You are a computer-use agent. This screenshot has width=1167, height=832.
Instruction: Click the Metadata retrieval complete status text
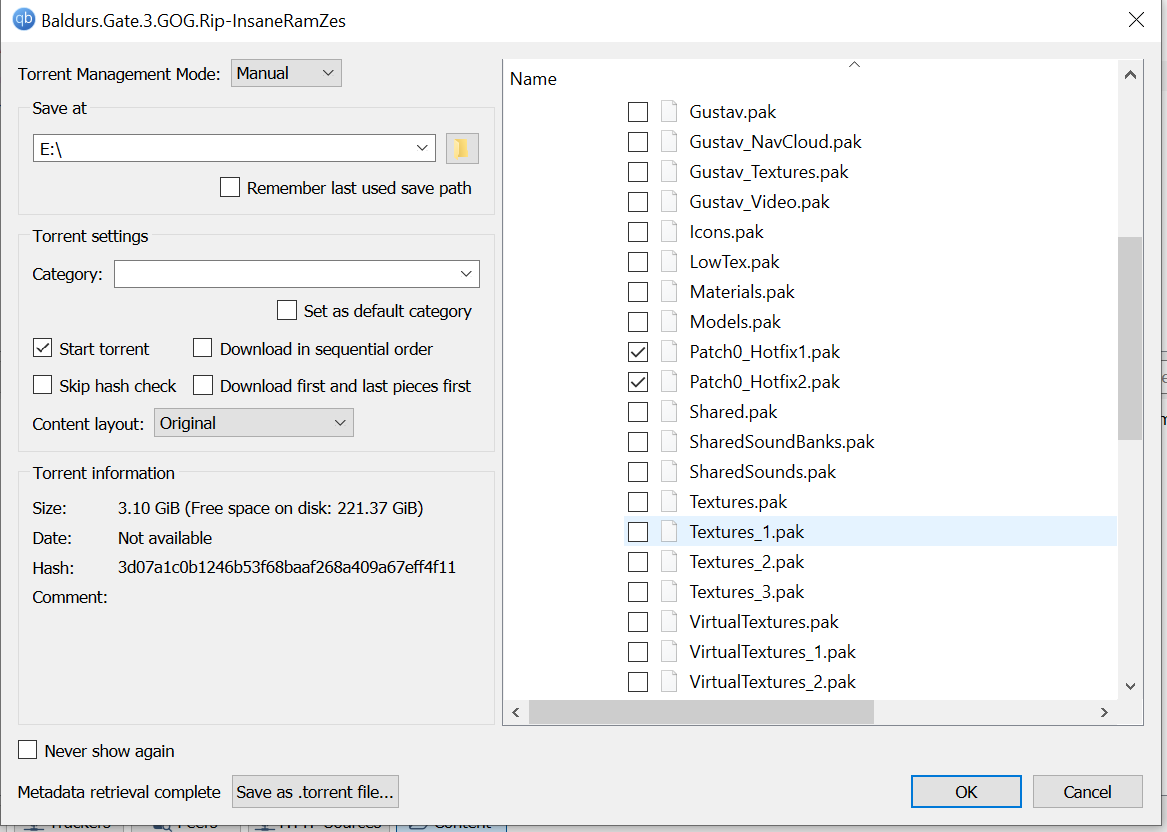119,792
